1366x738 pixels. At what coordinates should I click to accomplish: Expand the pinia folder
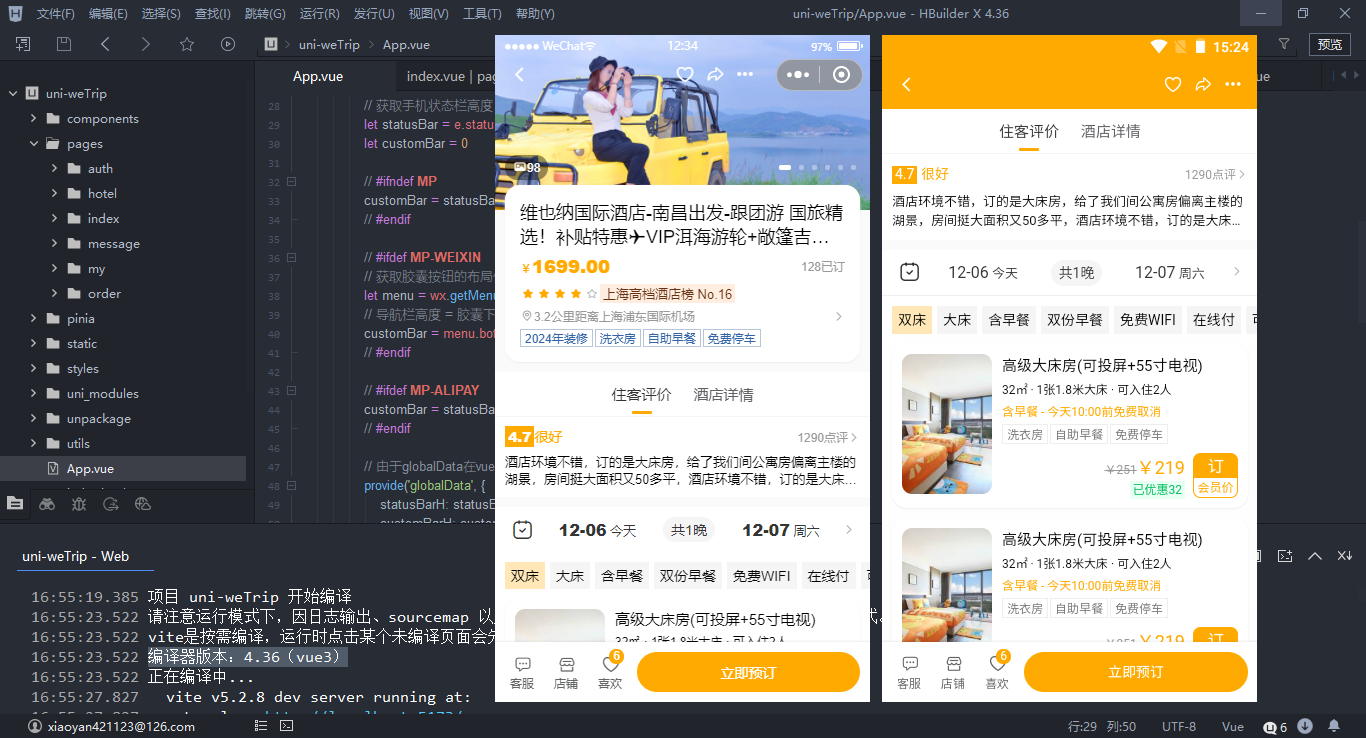point(34,319)
